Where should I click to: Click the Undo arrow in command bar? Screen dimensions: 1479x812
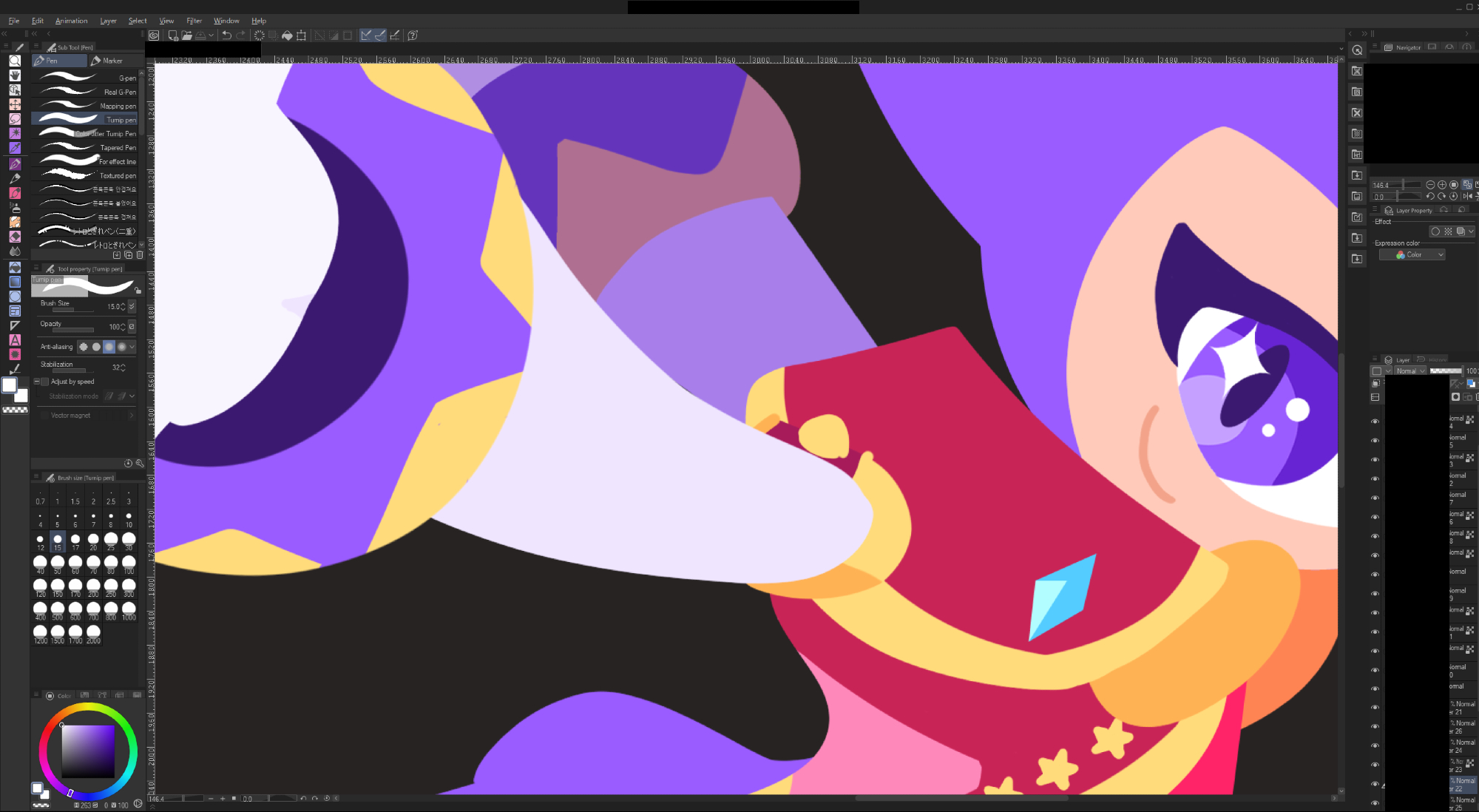(226, 35)
